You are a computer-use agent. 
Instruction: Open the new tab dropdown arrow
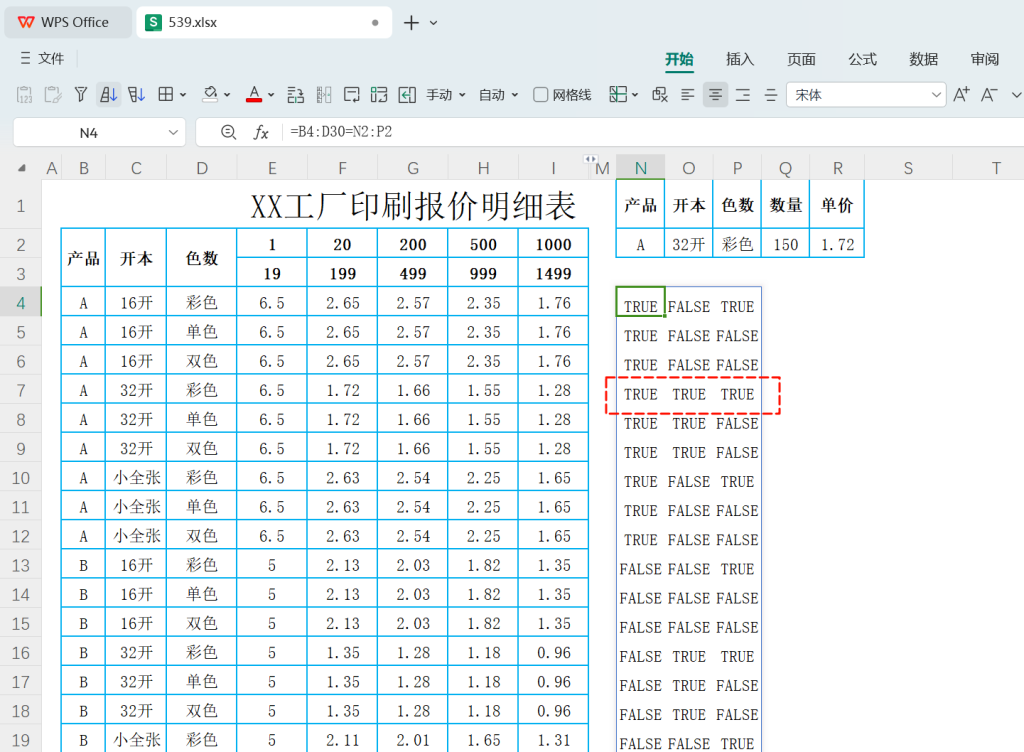[434, 23]
